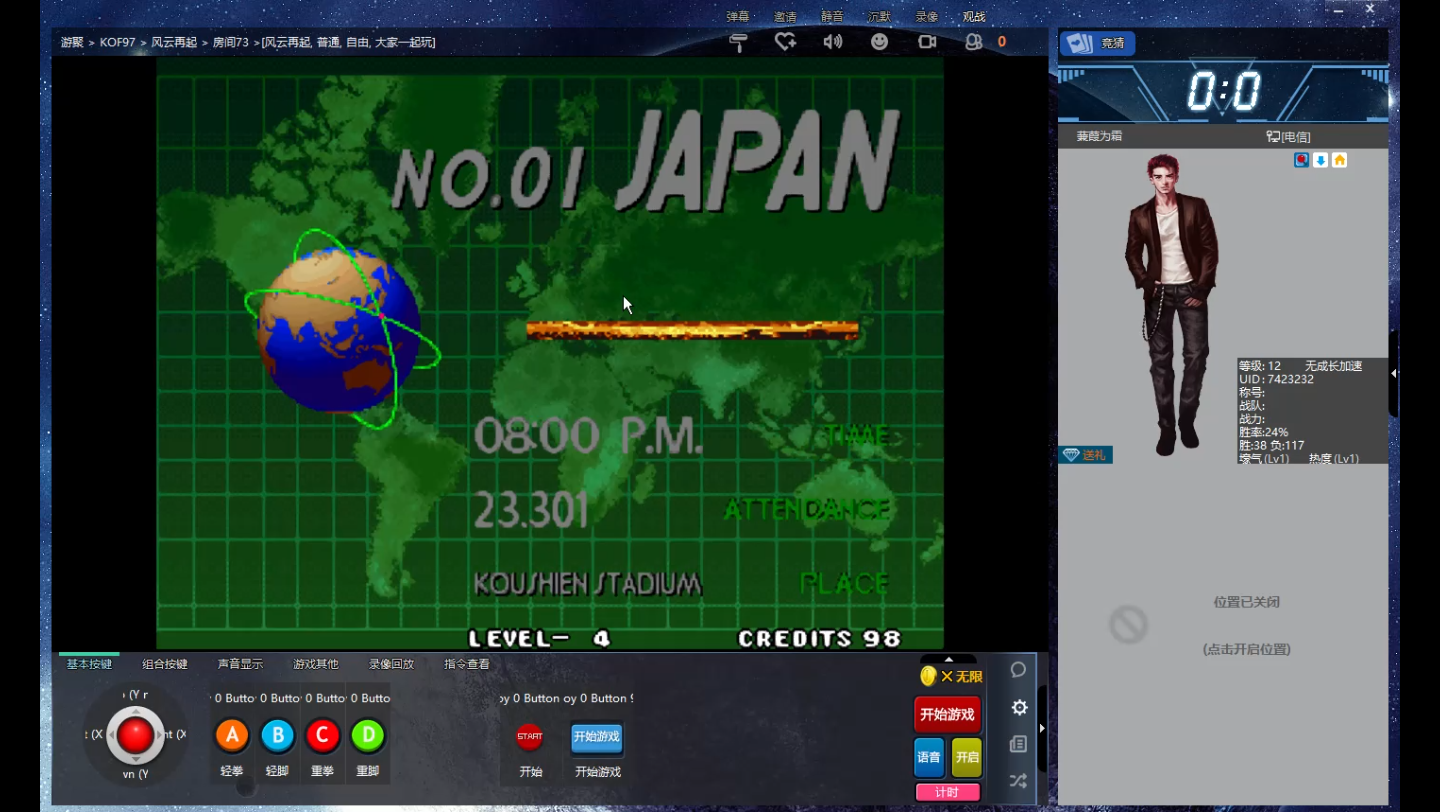Collapse side panel via left-pointing arrow handle

[x=1393, y=373]
